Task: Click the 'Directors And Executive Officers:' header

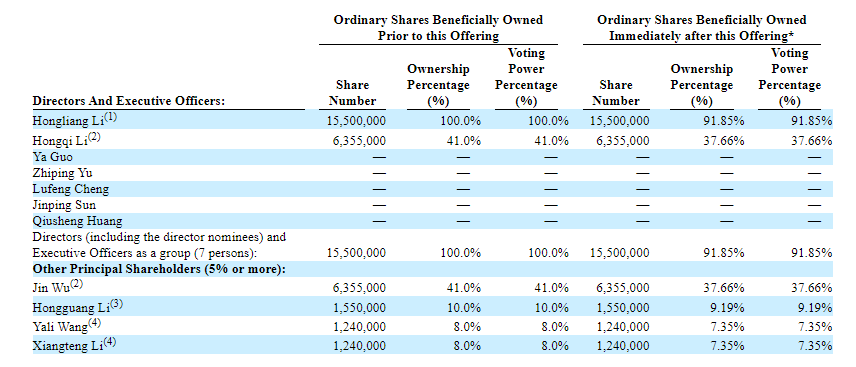Action: (x=129, y=101)
